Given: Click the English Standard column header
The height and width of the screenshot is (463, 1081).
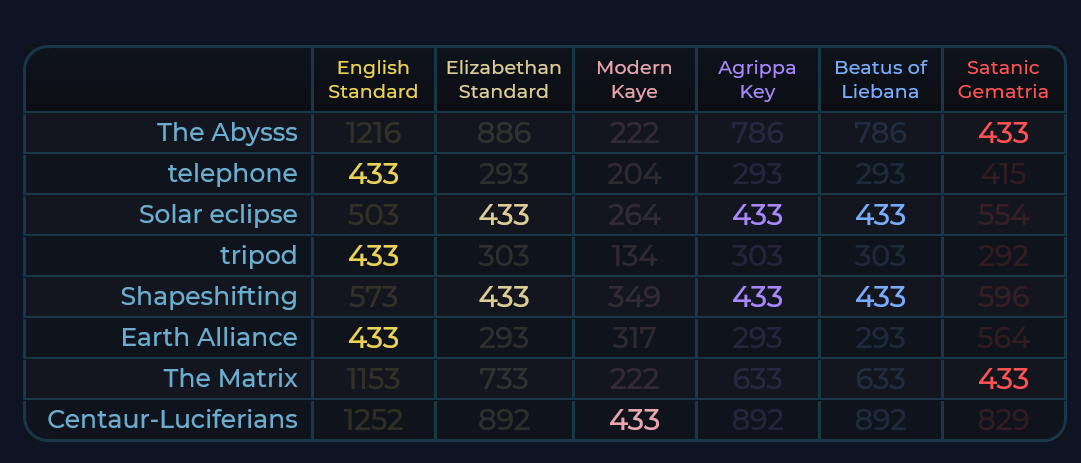Looking at the screenshot, I should tap(373, 80).
